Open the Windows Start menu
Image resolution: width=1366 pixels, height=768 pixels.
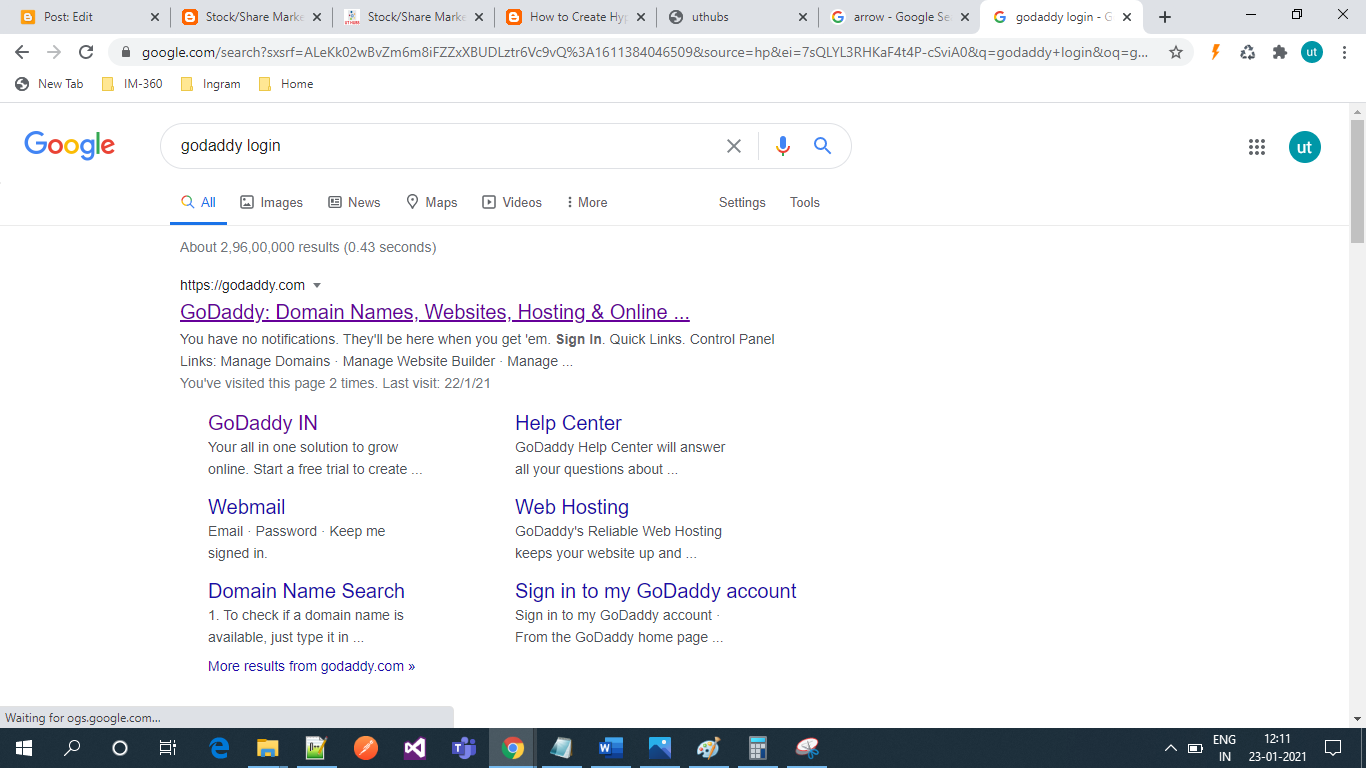pyautogui.click(x=22, y=748)
